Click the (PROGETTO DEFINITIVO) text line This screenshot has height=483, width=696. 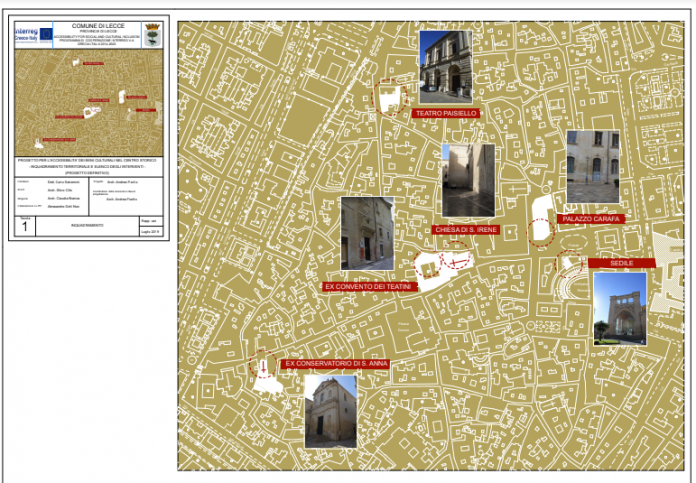(87, 173)
